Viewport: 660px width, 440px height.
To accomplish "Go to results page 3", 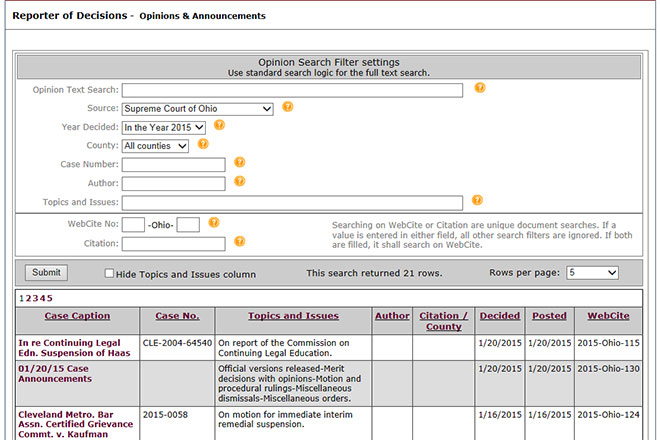I will pyautogui.click(x=35, y=299).
